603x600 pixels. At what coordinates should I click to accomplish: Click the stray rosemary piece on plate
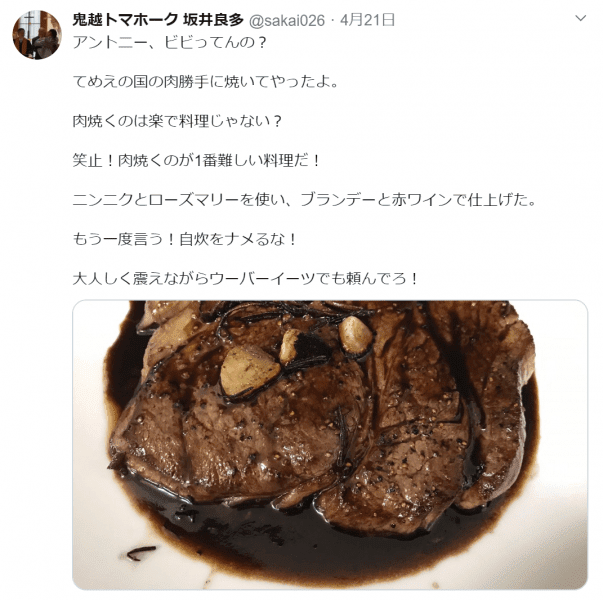[x=142, y=553]
